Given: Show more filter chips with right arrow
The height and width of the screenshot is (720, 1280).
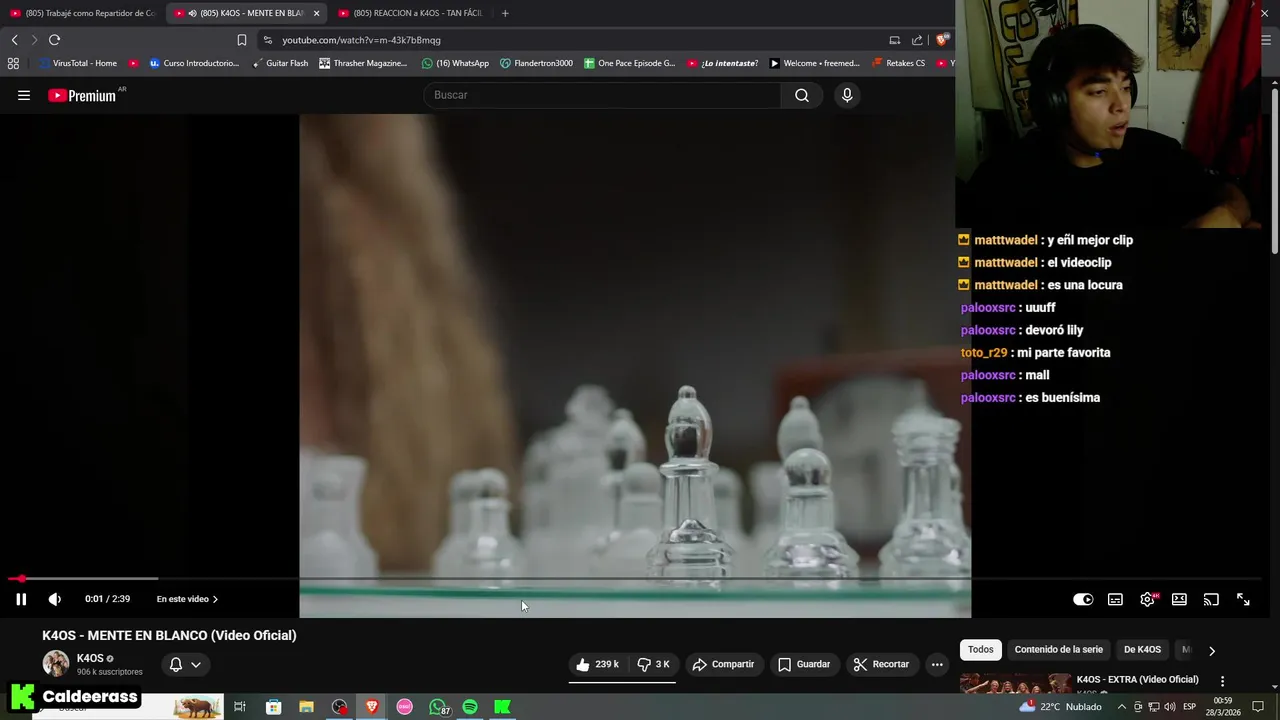Looking at the screenshot, I should 1212,651.
